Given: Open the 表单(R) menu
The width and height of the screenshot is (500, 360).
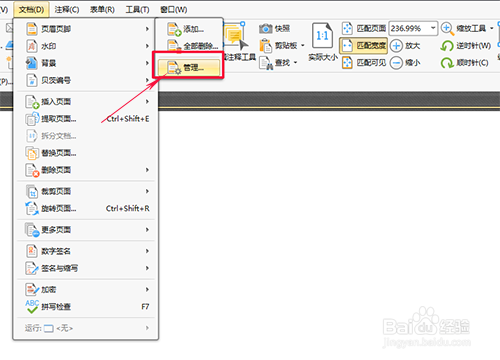Looking at the screenshot, I should pyautogui.click(x=102, y=9).
